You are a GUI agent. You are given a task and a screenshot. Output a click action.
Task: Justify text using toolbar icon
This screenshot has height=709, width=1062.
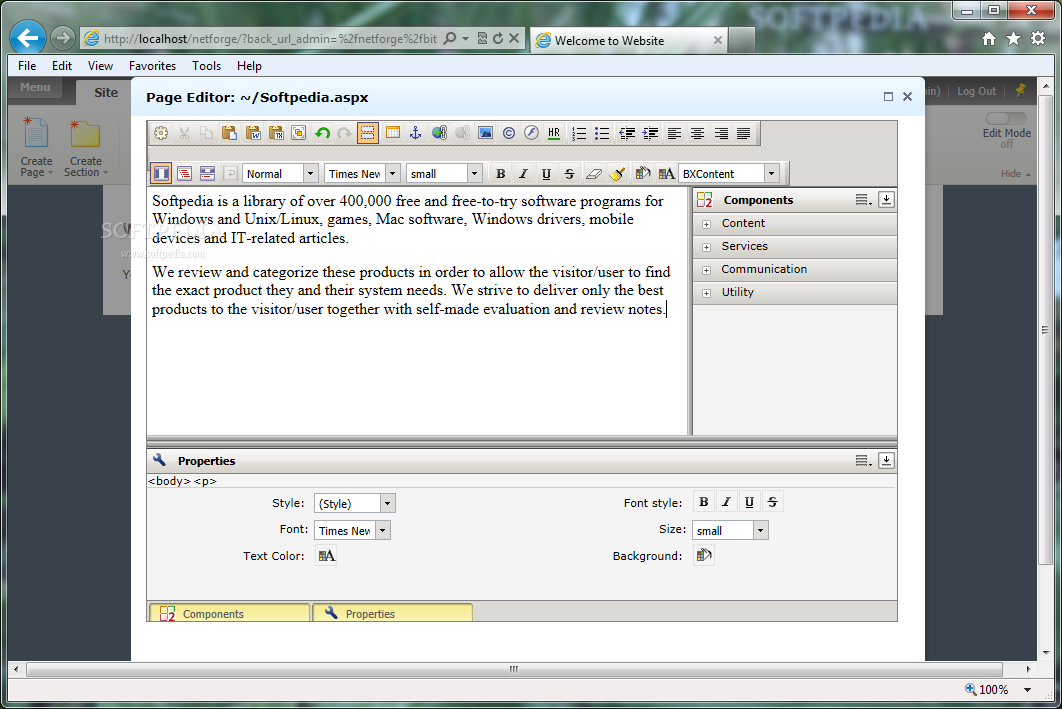point(744,133)
